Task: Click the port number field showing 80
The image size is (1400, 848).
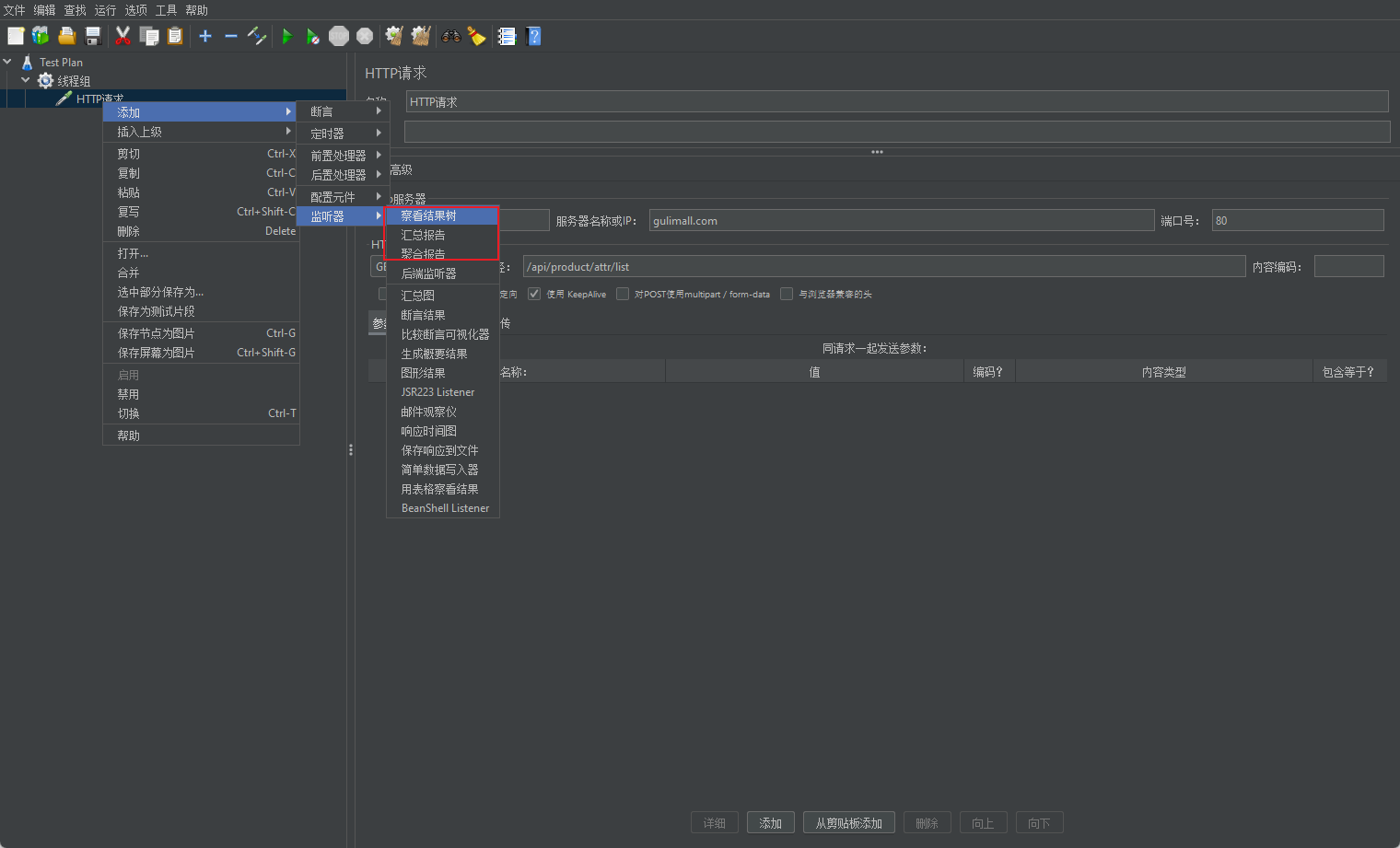Action: click(1298, 220)
